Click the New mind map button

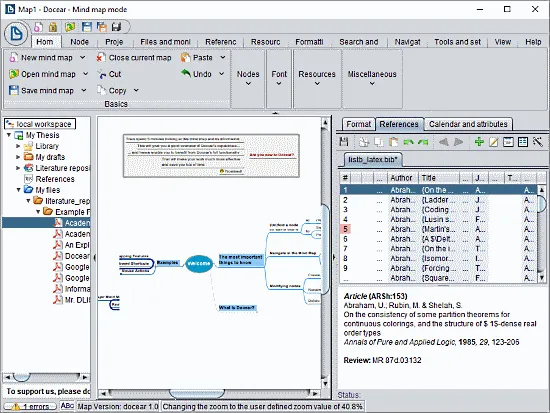pyautogui.click(x=41, y=58)
